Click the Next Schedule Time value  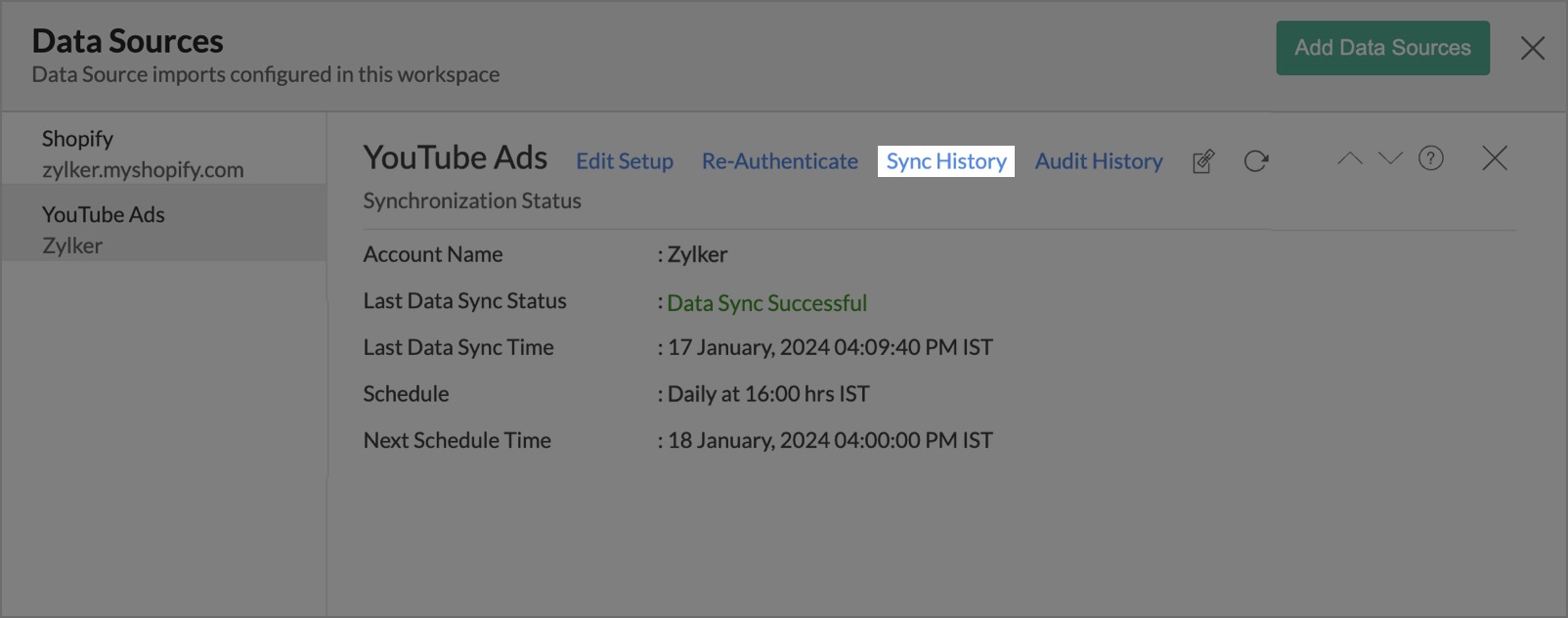pyautogui.click(x=830, y=440)
